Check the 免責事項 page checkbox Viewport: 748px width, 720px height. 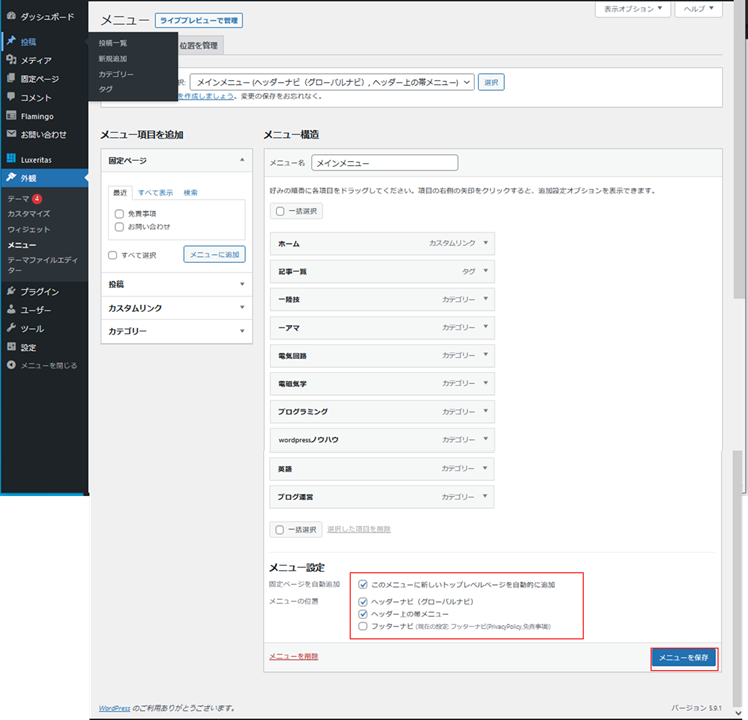[x=120, y=214]
